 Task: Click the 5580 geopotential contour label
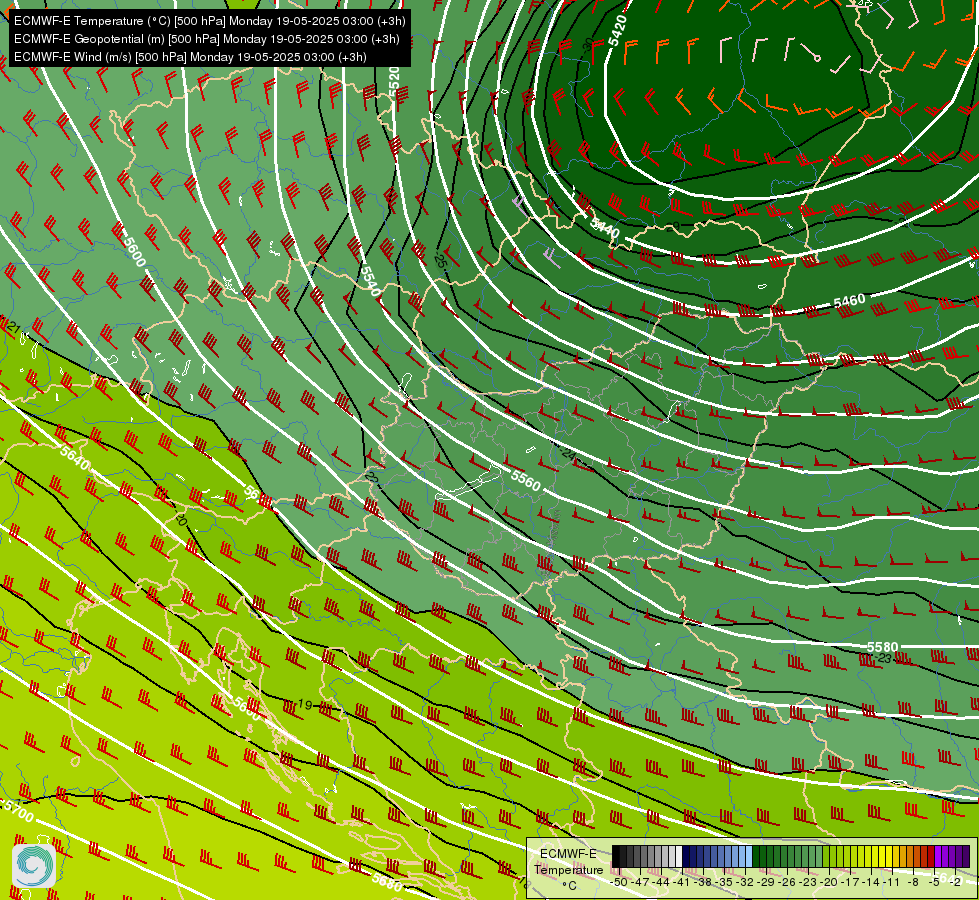click(883, 647)
